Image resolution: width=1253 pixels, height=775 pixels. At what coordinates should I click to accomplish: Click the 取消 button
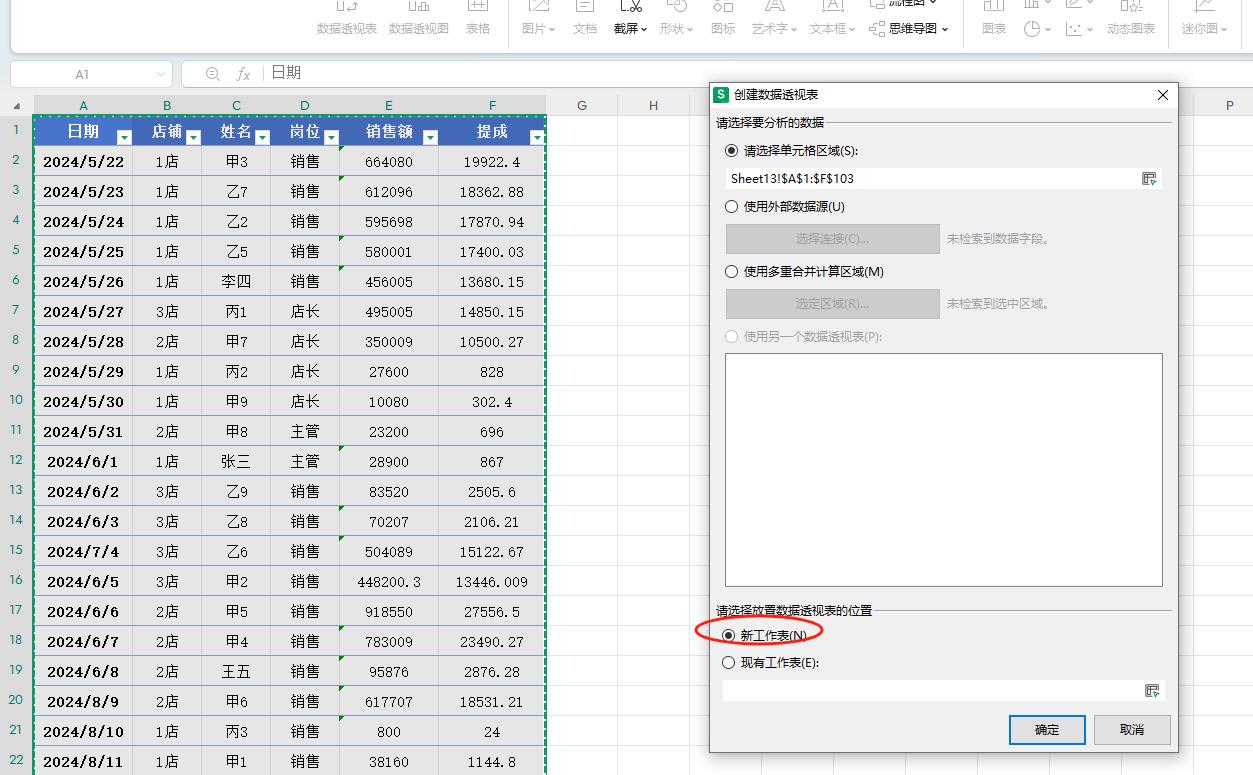pyautogui.click(x=1132, y=730)
